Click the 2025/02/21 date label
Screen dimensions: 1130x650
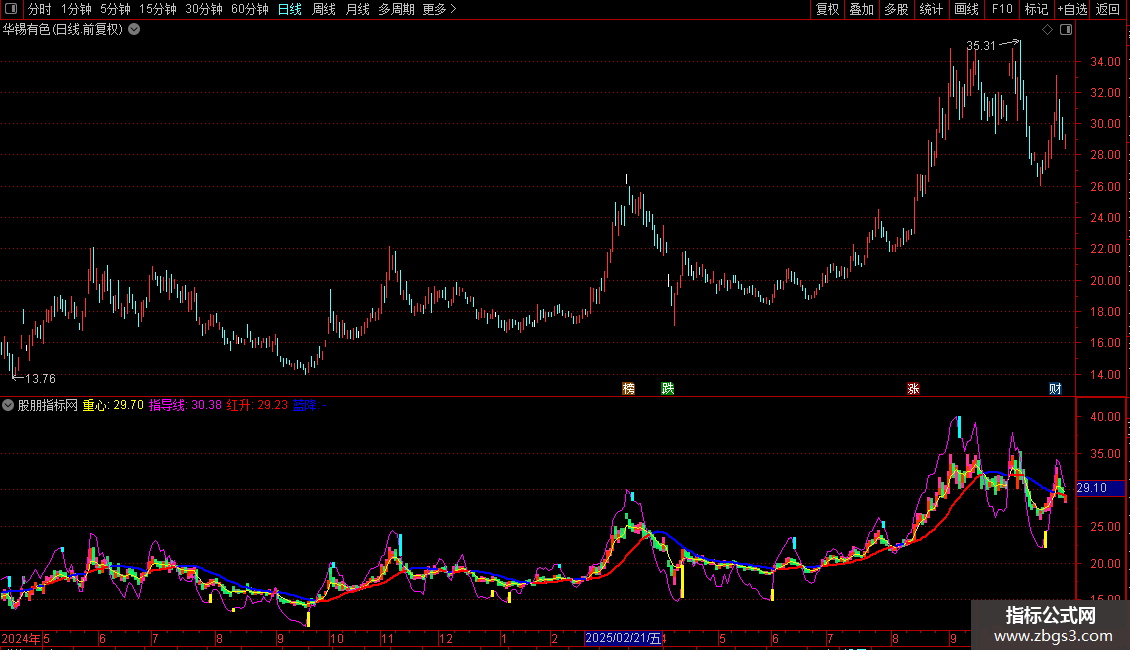point(623,638)
